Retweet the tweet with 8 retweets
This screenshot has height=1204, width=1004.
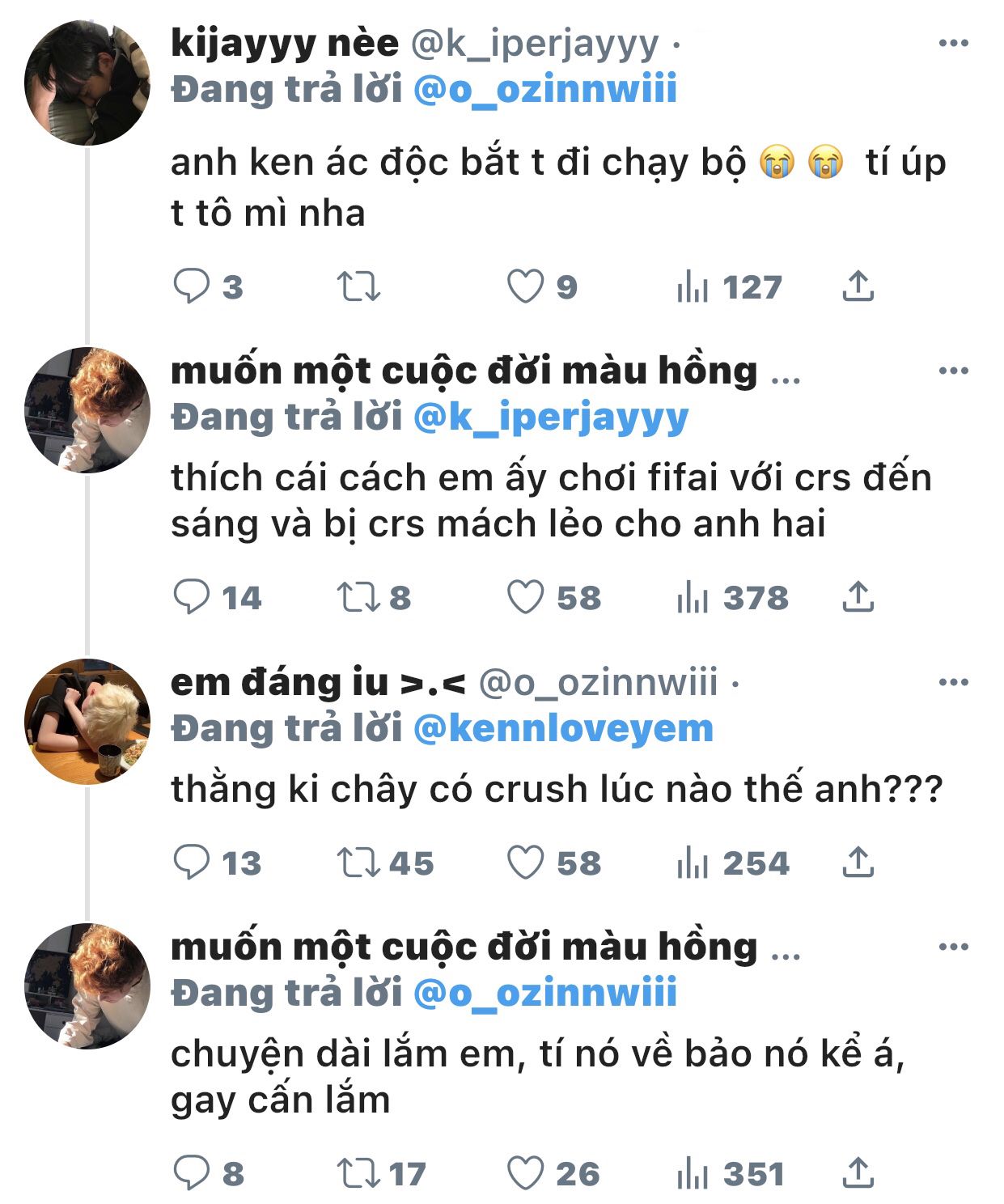(x=358, y=598)
